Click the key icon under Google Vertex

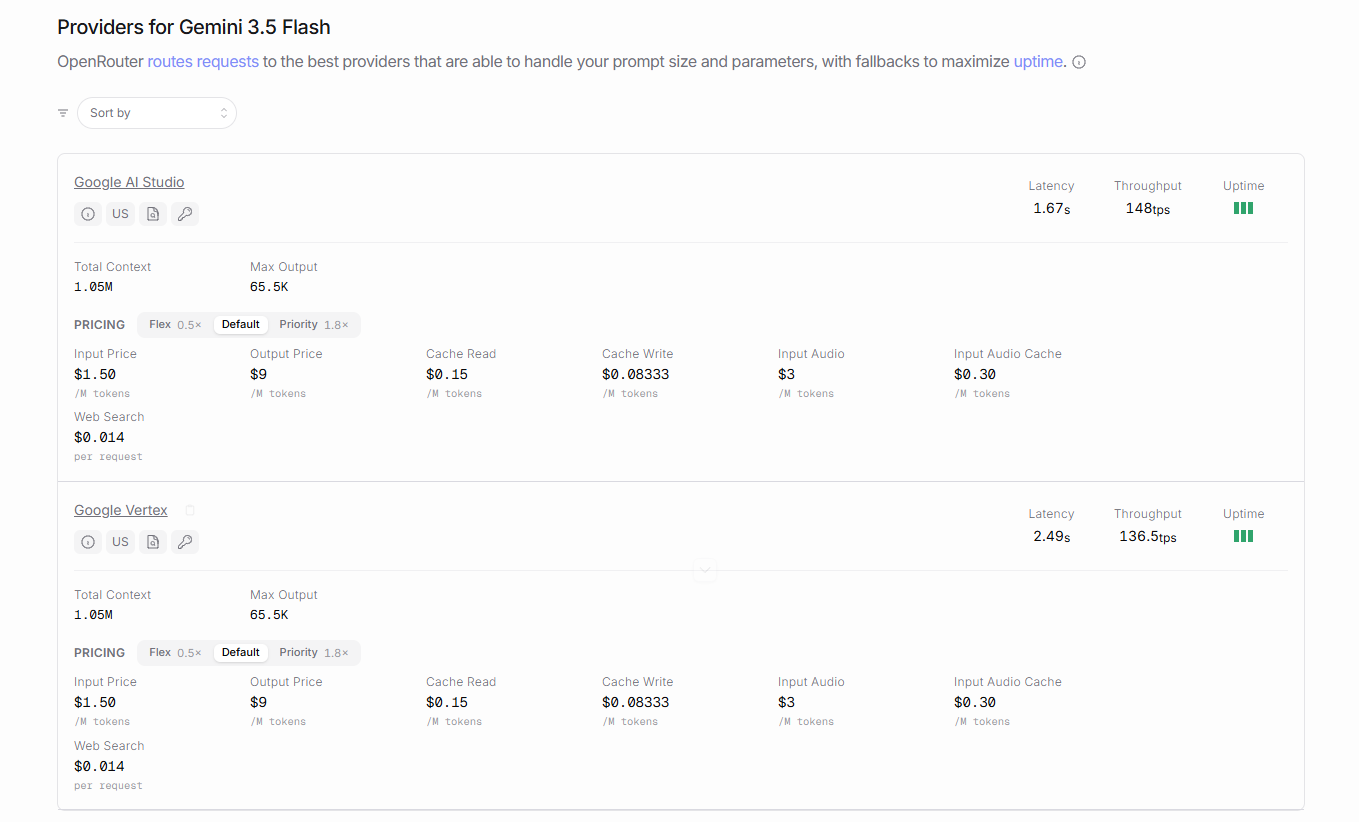(x=185, y=542)
